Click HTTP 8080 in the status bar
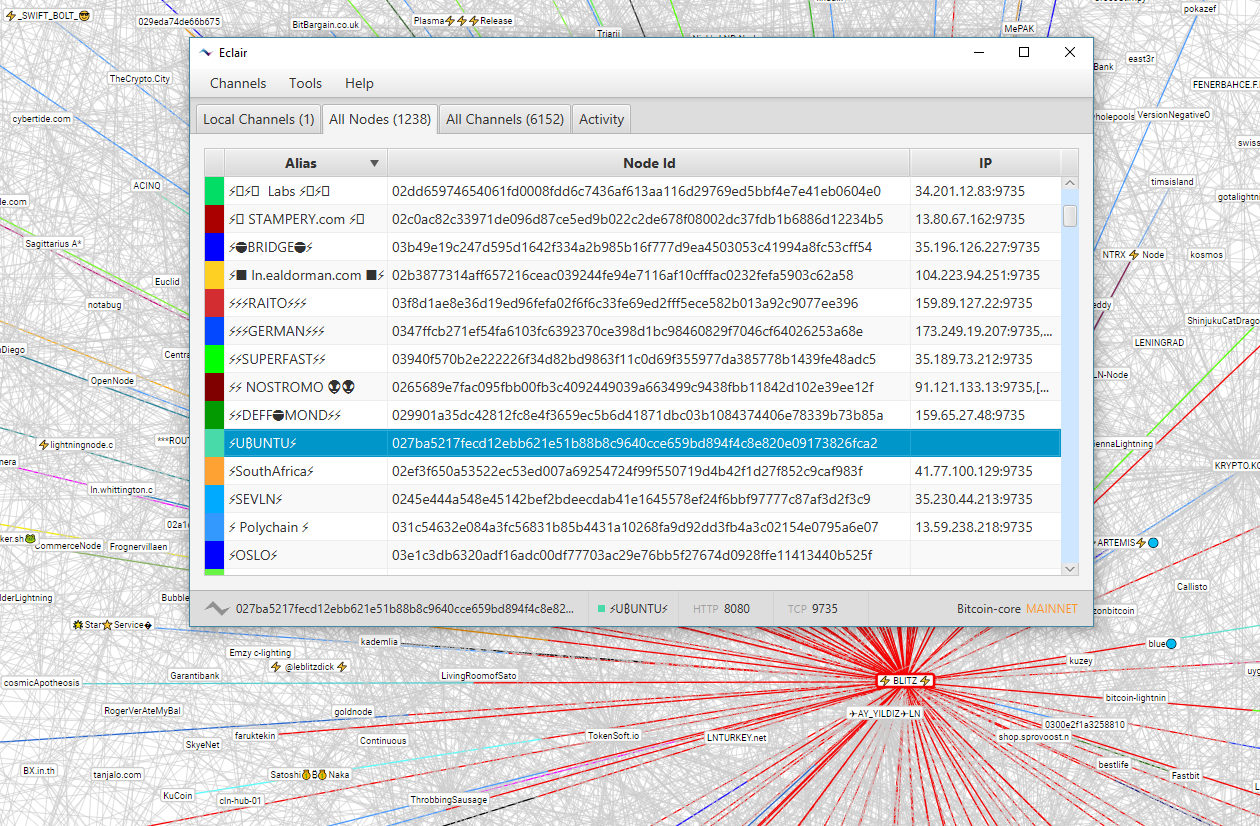Viewport: 1260px width, 826px height. pos(721,608)
